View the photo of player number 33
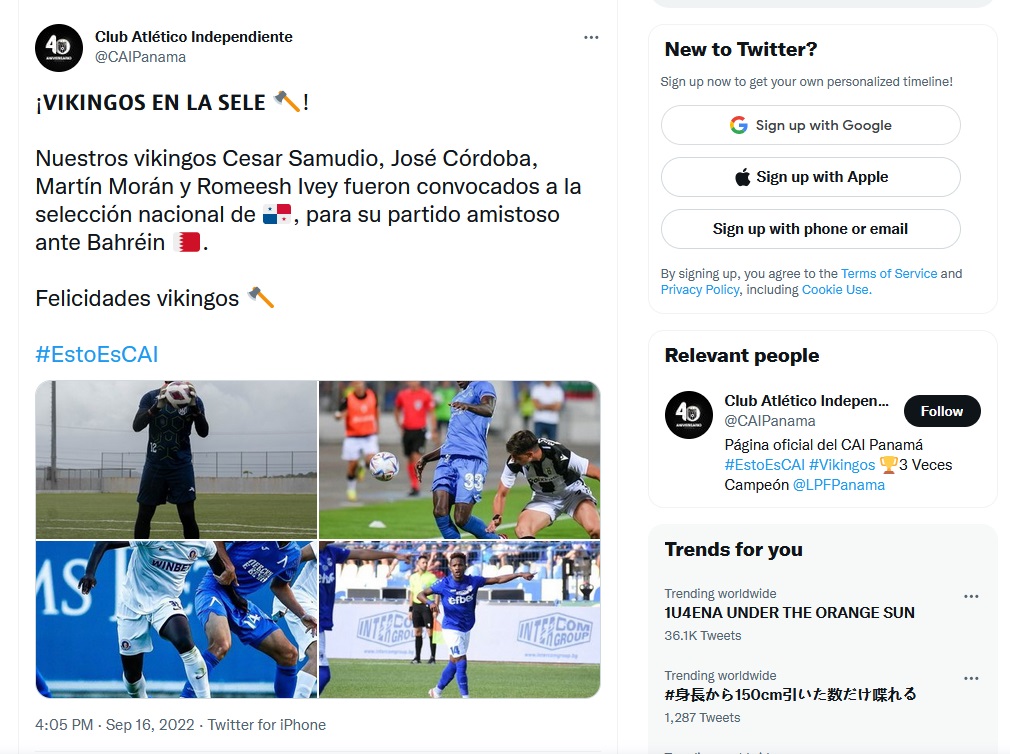The height and width of the screenshot is (754, 1010). 459,460
